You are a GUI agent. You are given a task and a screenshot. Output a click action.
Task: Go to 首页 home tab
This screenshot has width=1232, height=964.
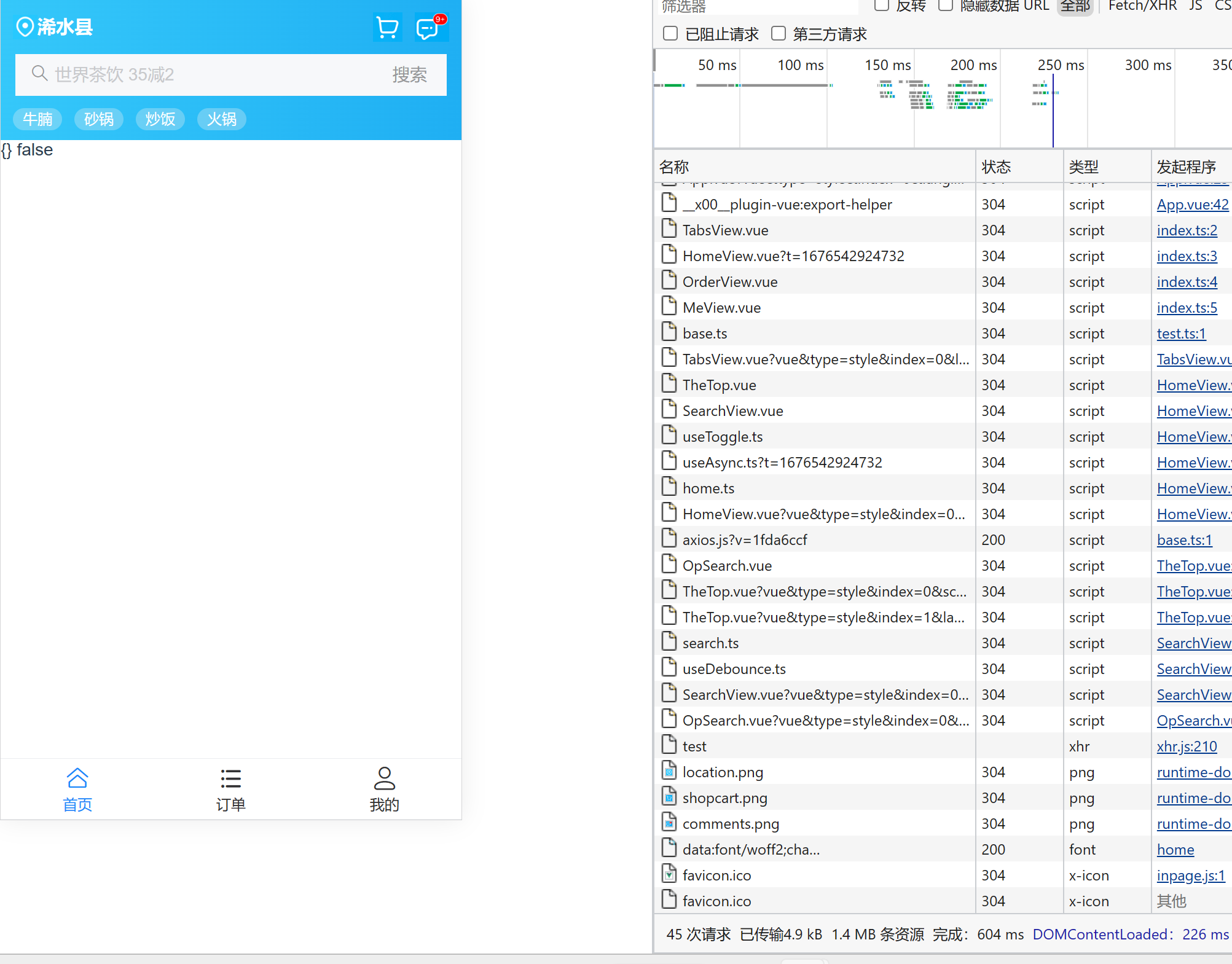[x=77, y=790]
